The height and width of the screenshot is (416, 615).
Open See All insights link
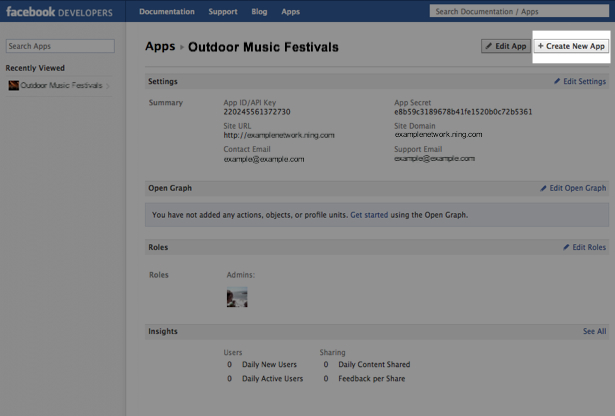point(594,331)
